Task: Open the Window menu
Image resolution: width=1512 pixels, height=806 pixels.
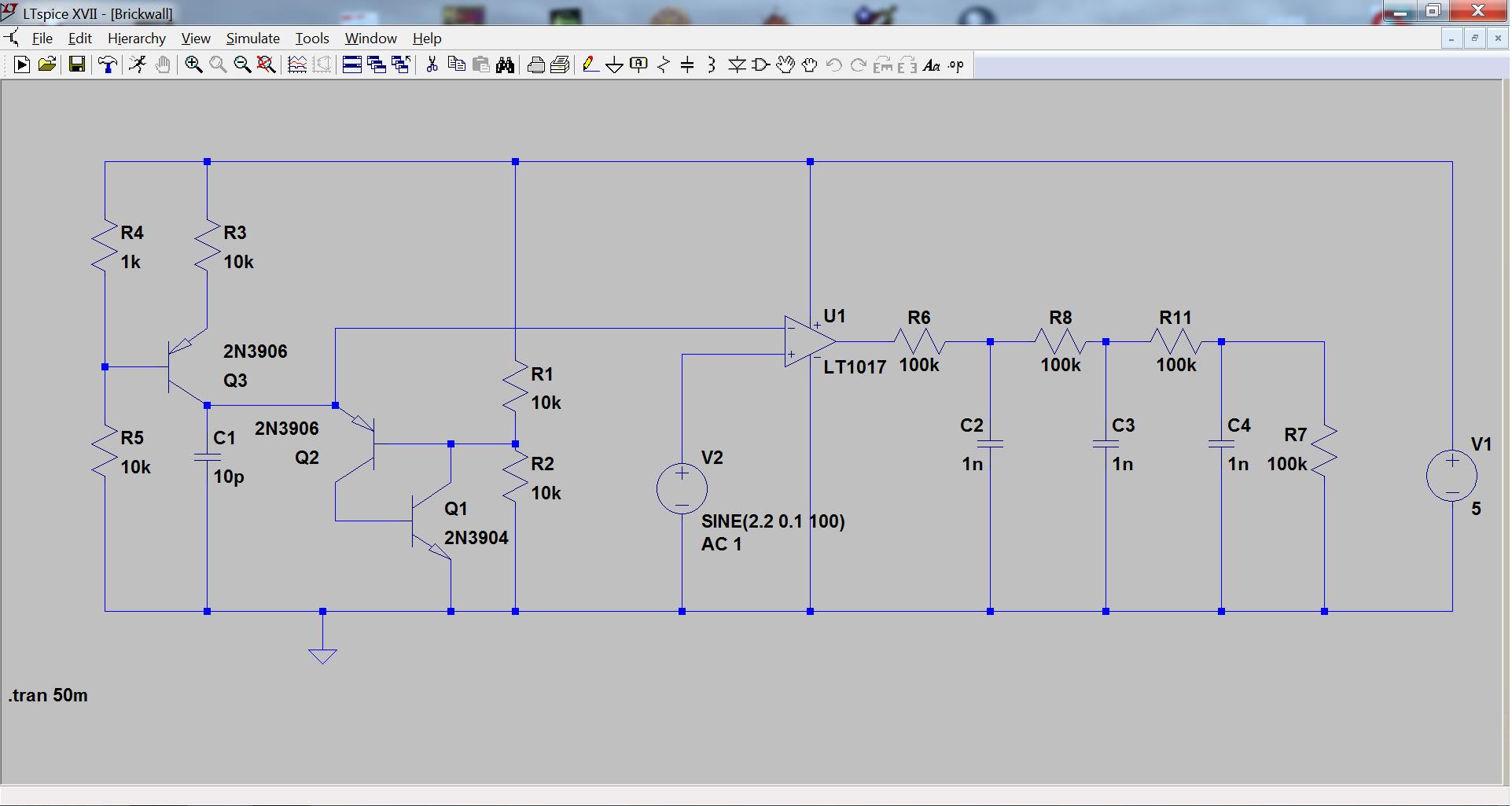Action: pos(370,38)
